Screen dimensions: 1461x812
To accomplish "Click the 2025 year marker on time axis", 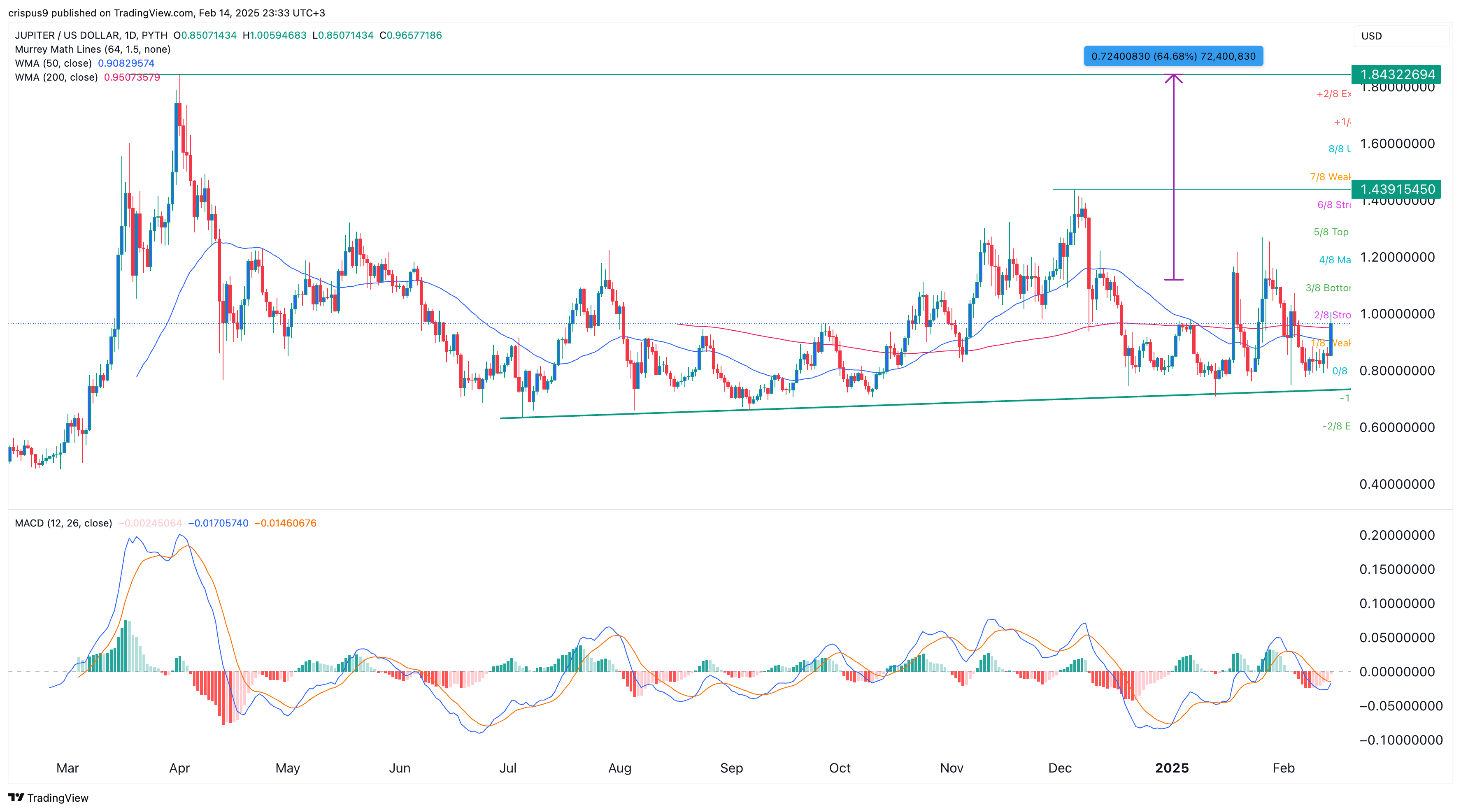I will pos(1172,768).
